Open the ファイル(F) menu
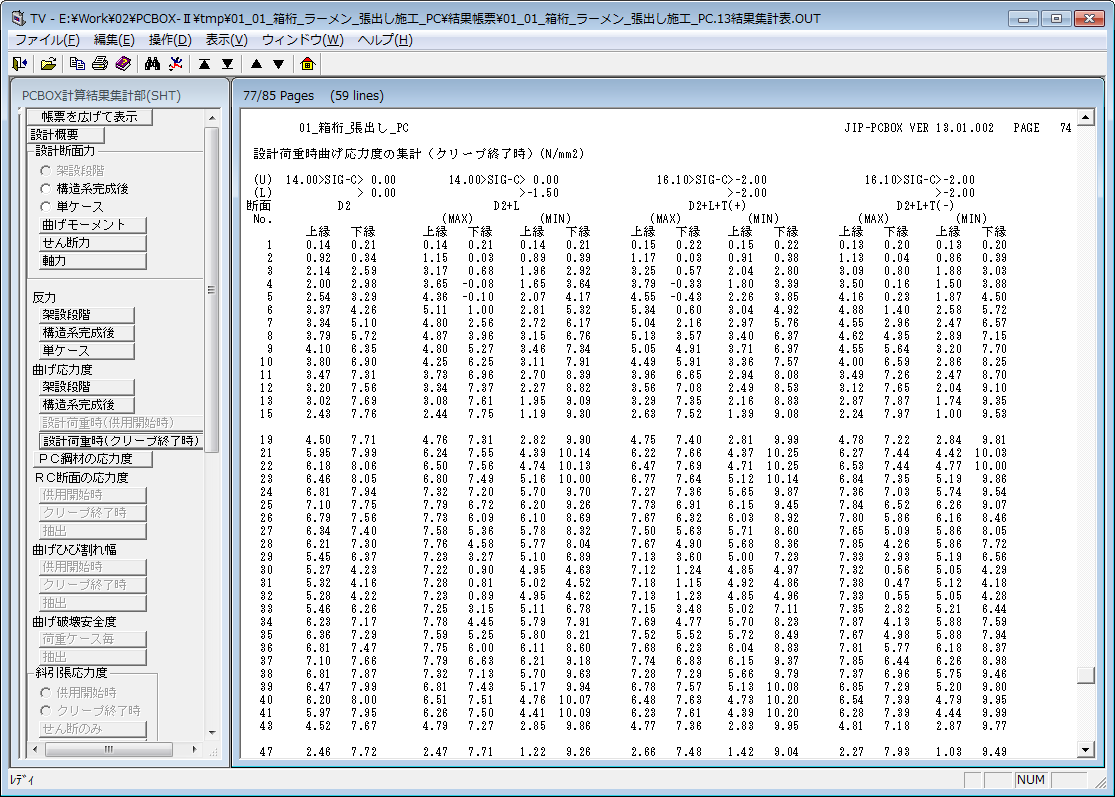The height and width of the screenshot is (797, 1115). tap(47, 40)
